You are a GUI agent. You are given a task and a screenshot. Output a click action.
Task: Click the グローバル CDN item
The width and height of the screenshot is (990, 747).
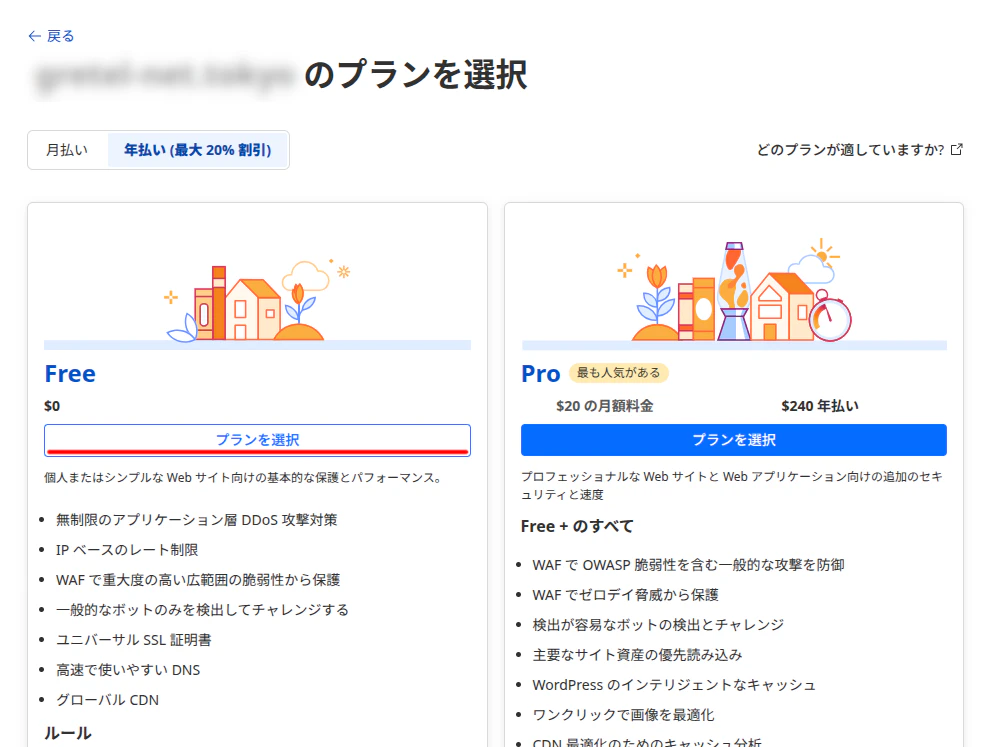[x=107, y=700]
